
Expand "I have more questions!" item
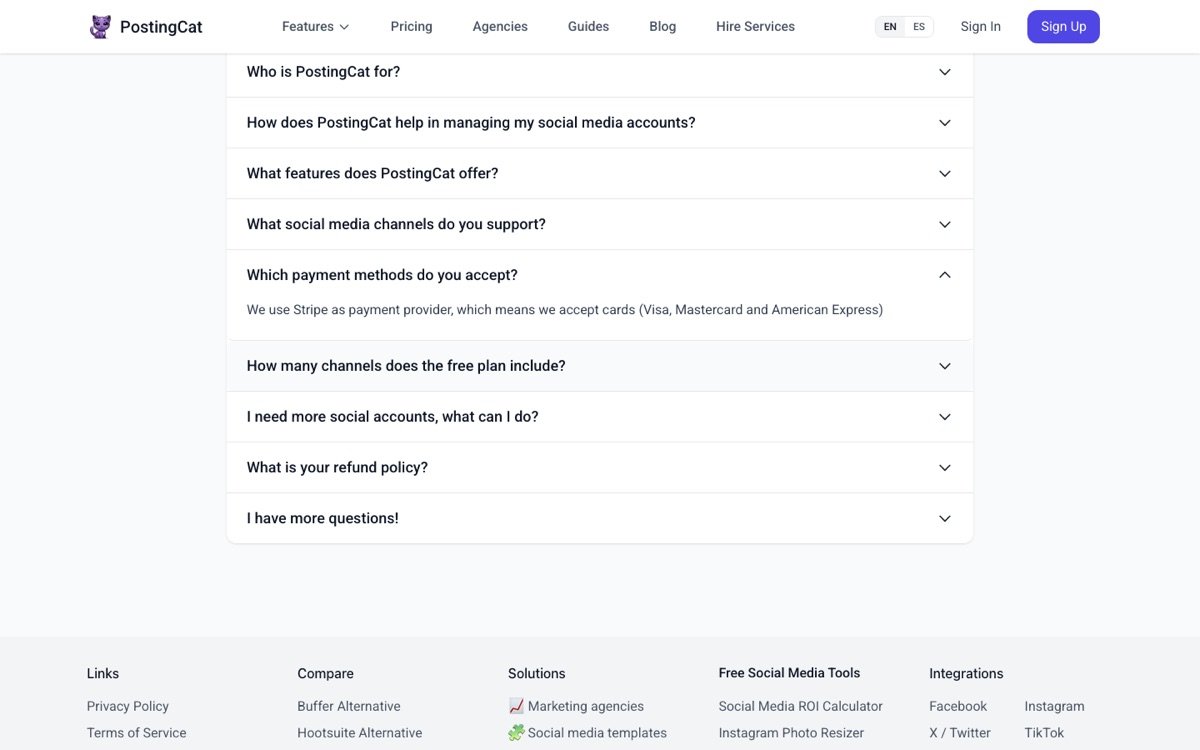pyautogui.click(x=600, y=519)
